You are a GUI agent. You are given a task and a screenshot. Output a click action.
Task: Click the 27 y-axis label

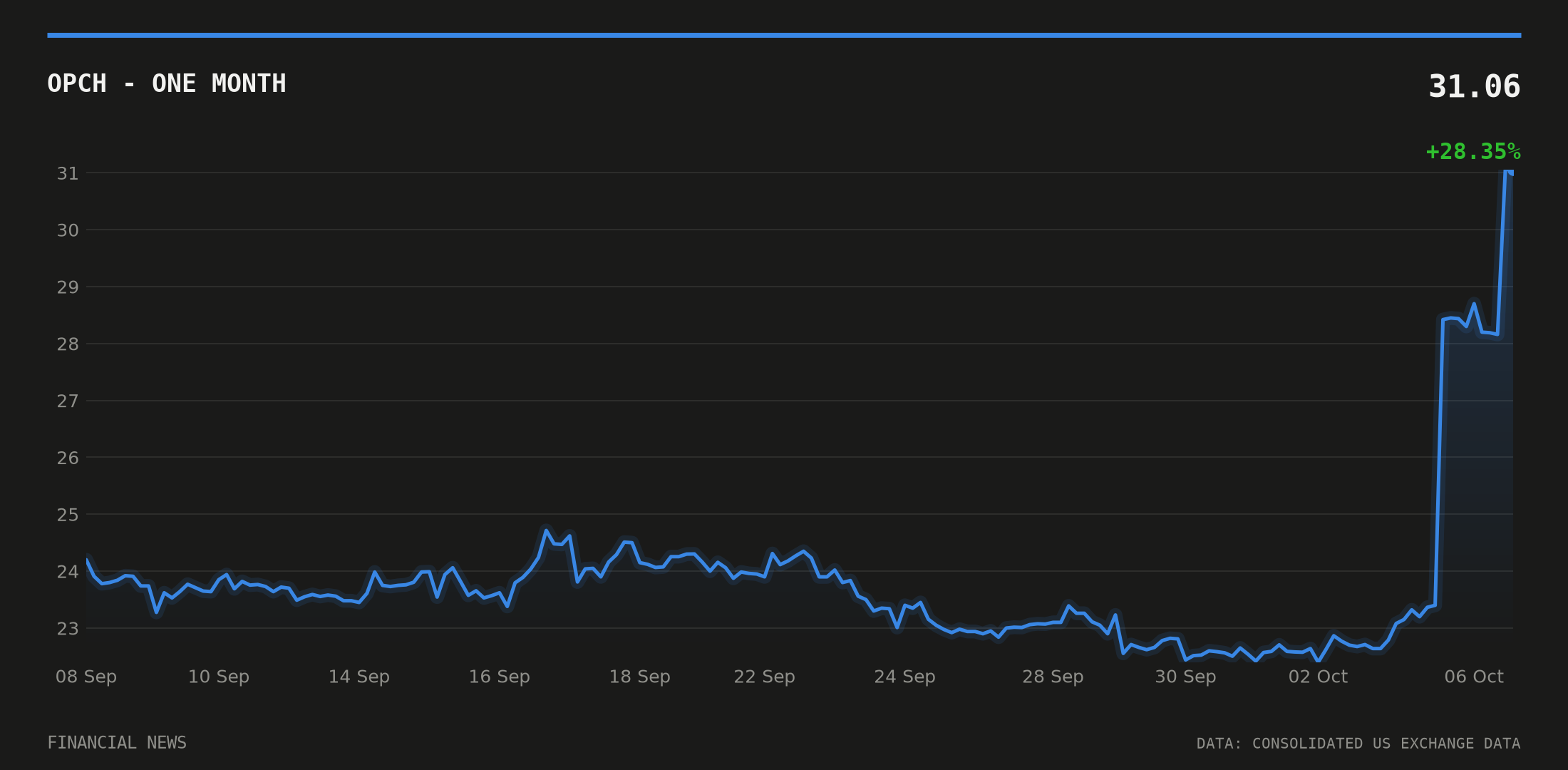[68, 401]
